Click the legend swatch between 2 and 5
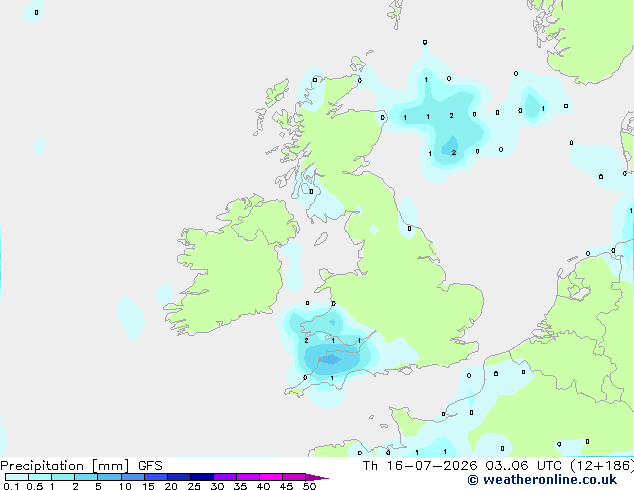This screenshot has height=490, width=634. click(x=87, y=477)
